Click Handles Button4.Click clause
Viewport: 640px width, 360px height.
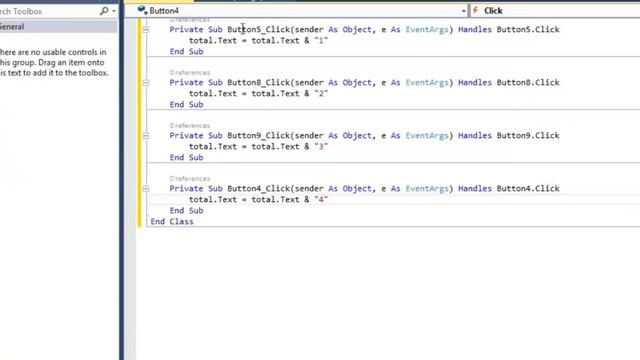pos(509,189)
